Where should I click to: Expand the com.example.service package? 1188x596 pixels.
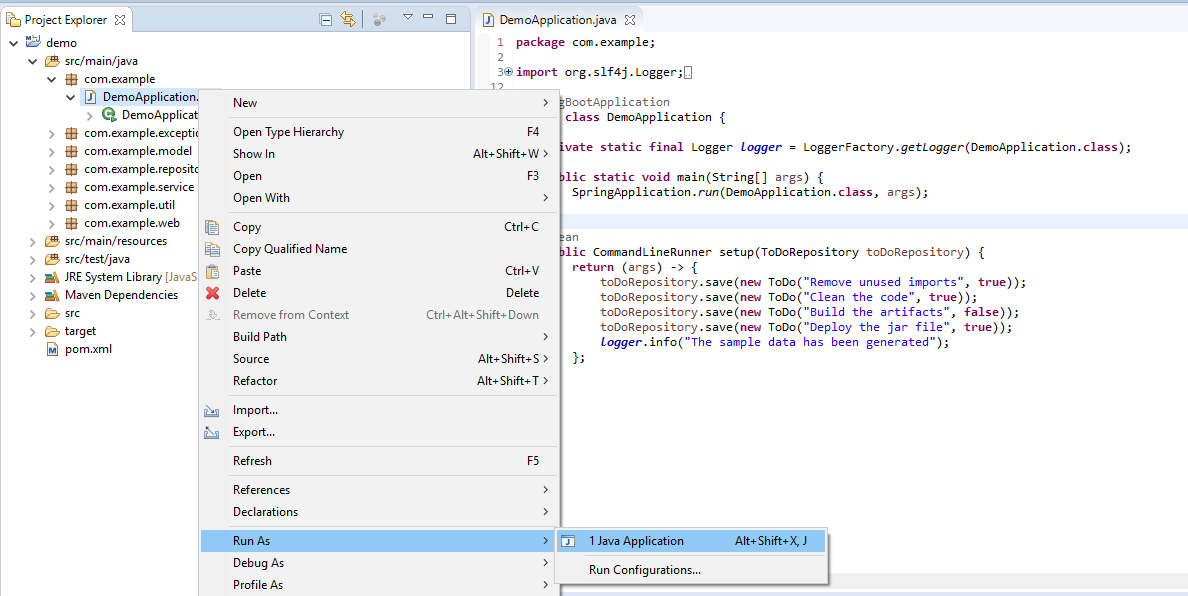(x=52, y=187)
